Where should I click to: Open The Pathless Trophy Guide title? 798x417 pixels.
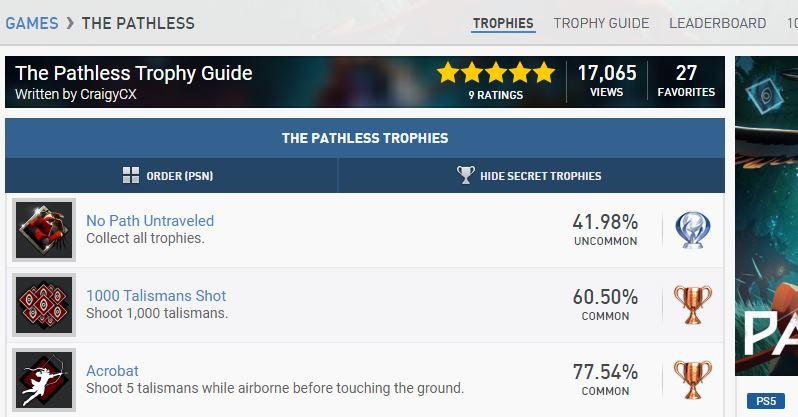(x=134, y=73)
